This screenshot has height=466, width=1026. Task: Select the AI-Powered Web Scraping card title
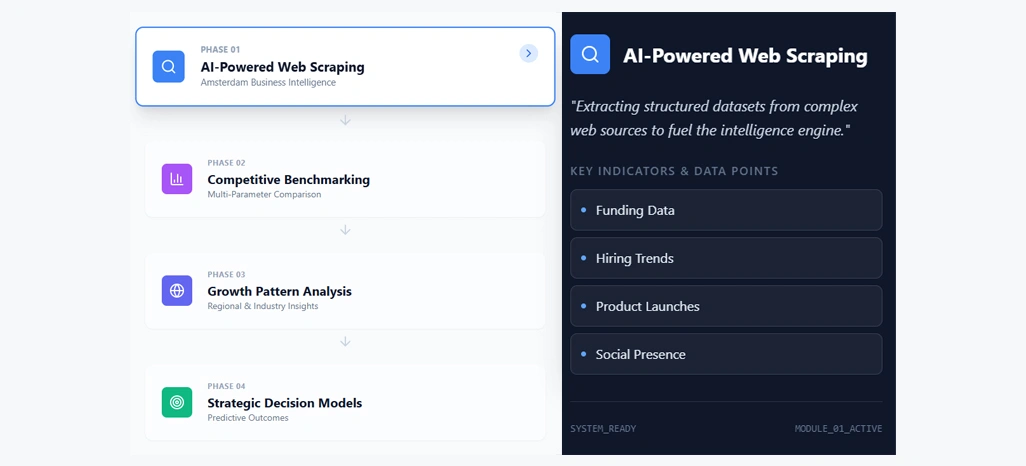click(282, 67)
